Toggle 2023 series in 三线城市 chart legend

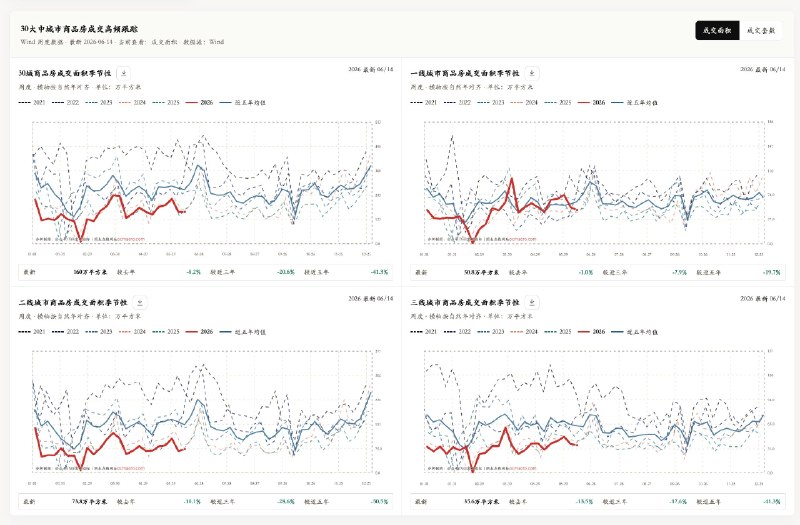(491, 332)
